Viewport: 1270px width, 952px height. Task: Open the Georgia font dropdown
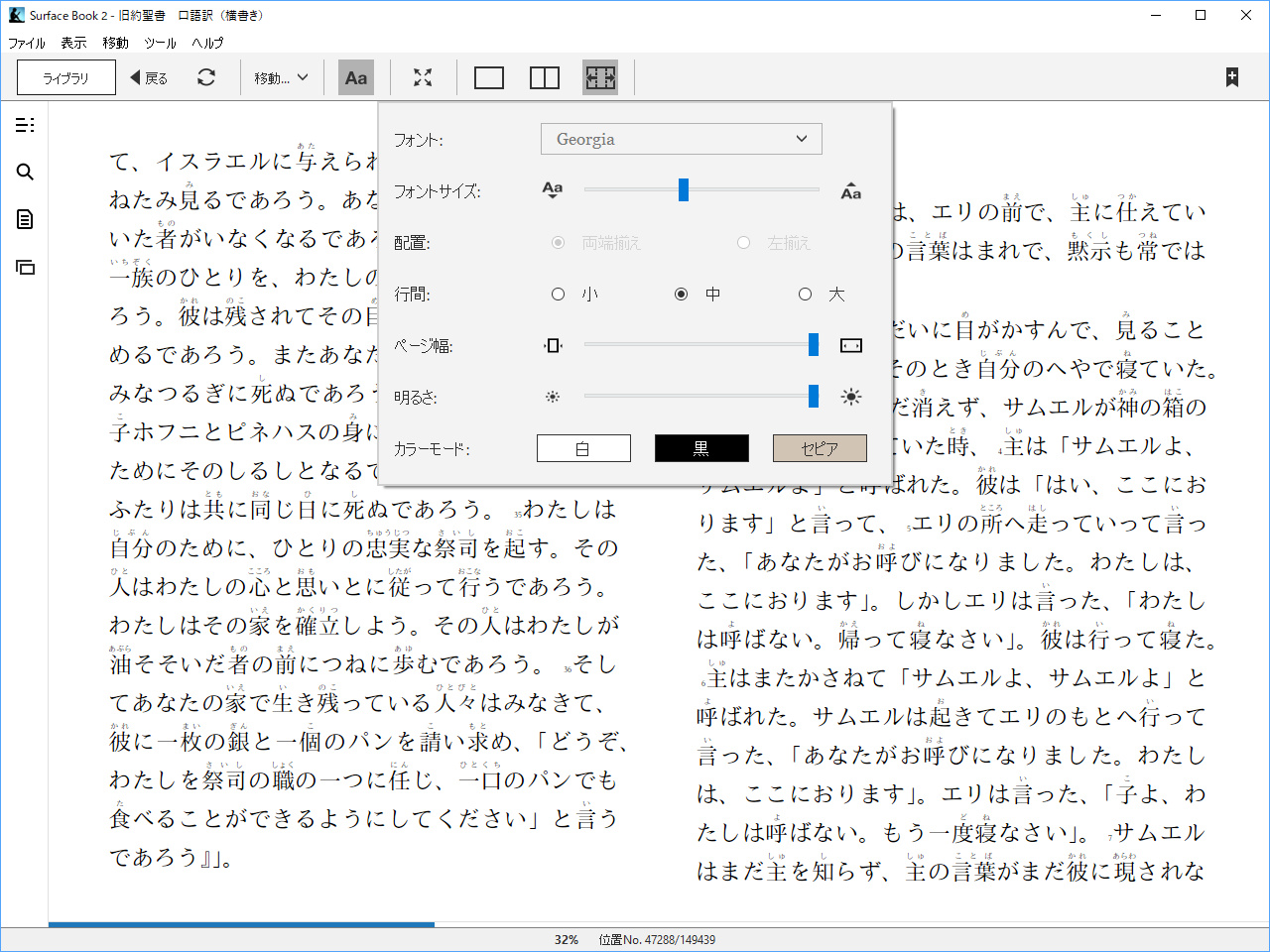pos(682,139)
